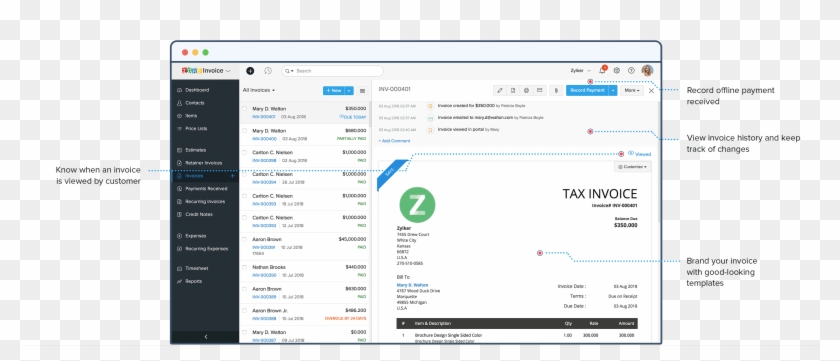Open the settings gear in the header

617,70
